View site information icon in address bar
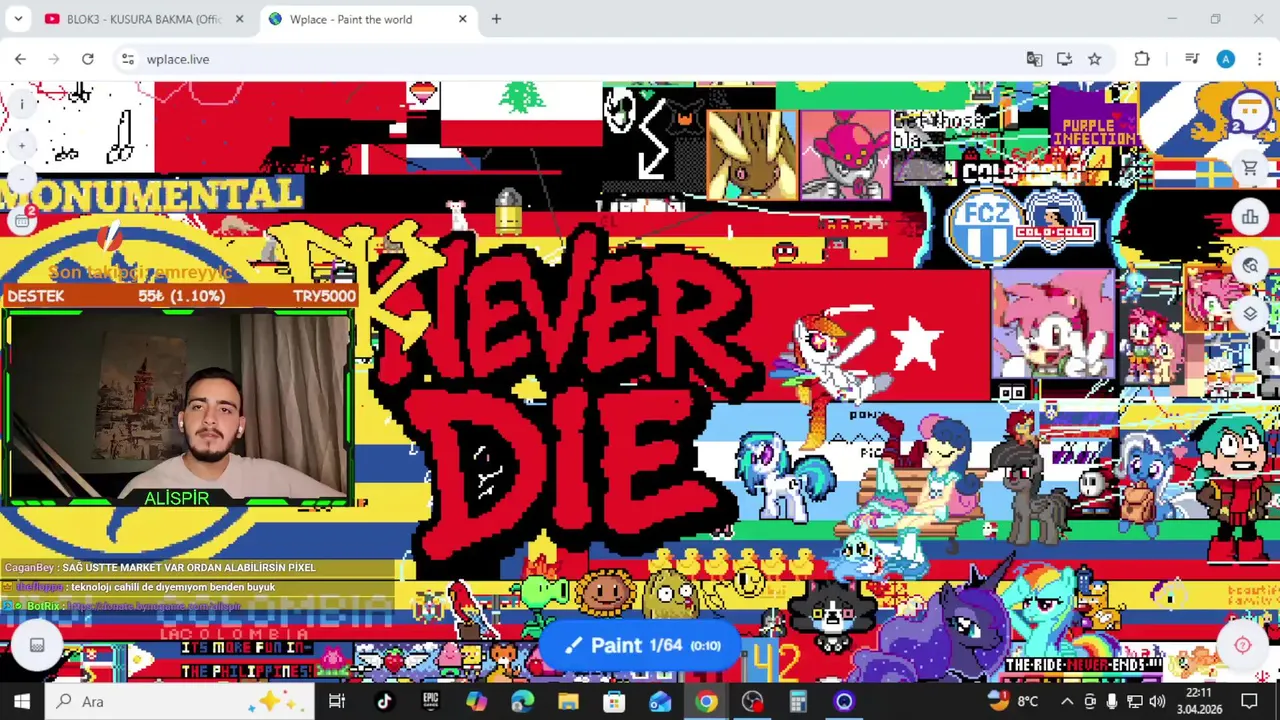The image size is (1280, 720). click(128, 59)
